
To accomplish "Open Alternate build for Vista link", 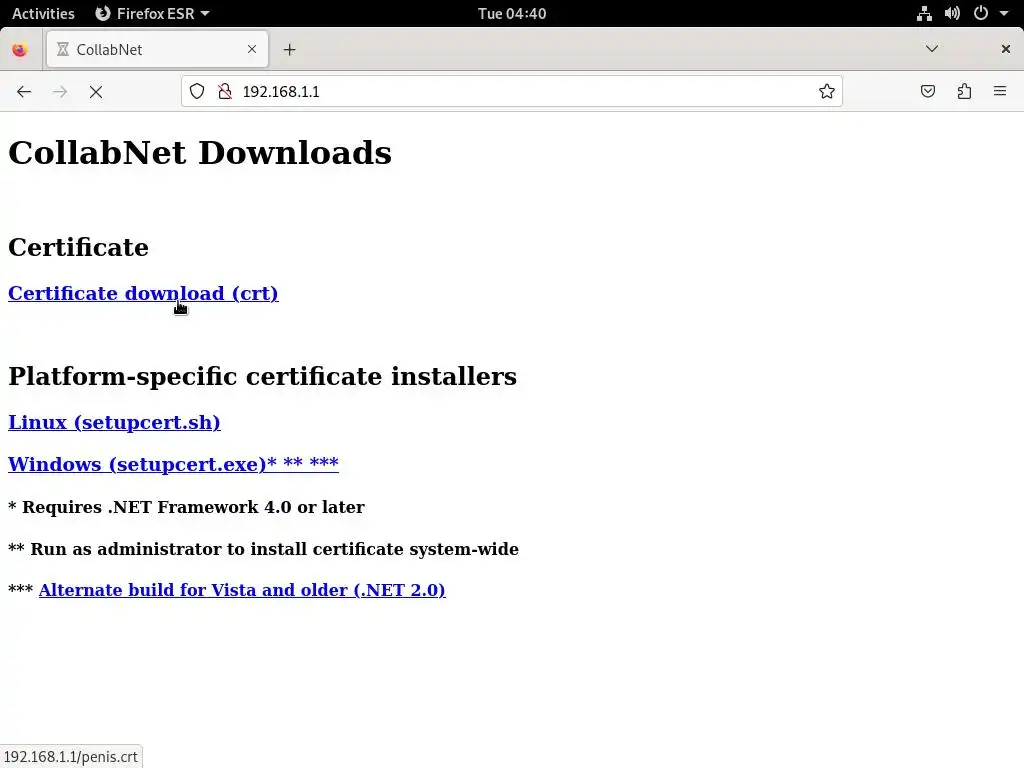I will click(x=242, y=590).
